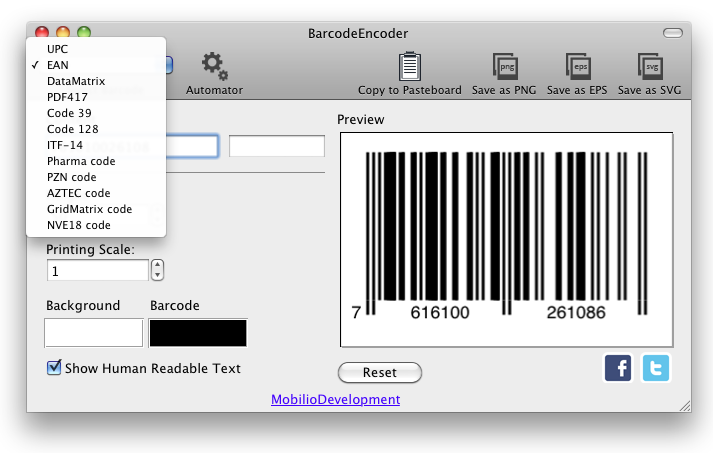Click the Automator toolbar label
This screenshot has height=453, width=713.
[x=215, y=90]
